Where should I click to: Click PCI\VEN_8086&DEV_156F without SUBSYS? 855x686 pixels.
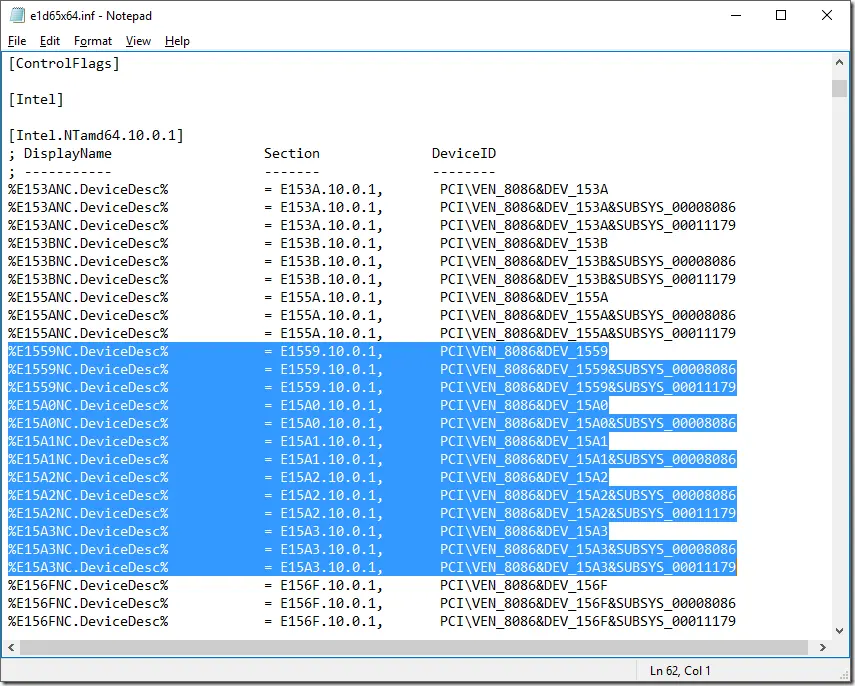(524, 585)
